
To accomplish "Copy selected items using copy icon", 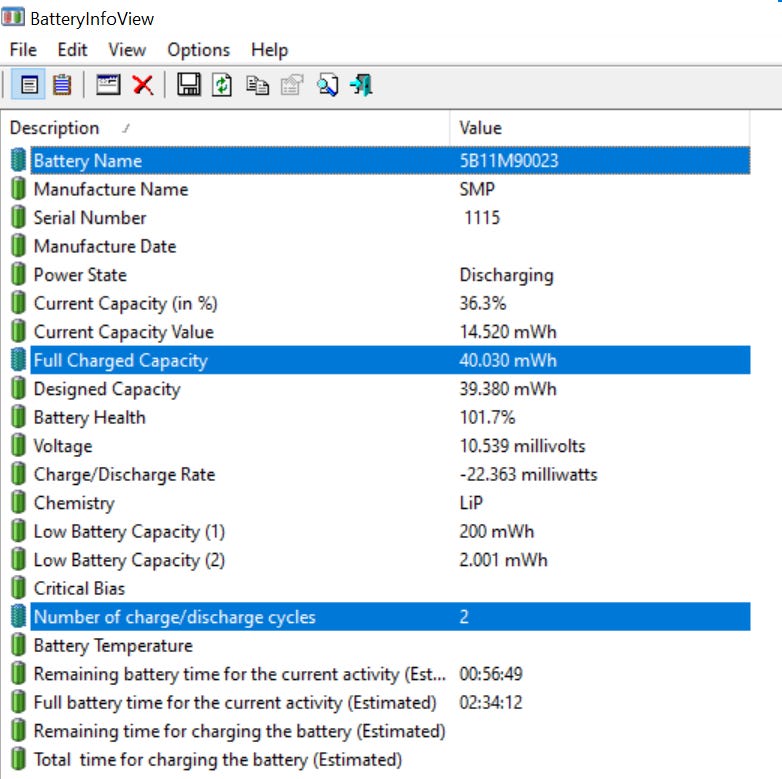I will click(x=257, y=85).
